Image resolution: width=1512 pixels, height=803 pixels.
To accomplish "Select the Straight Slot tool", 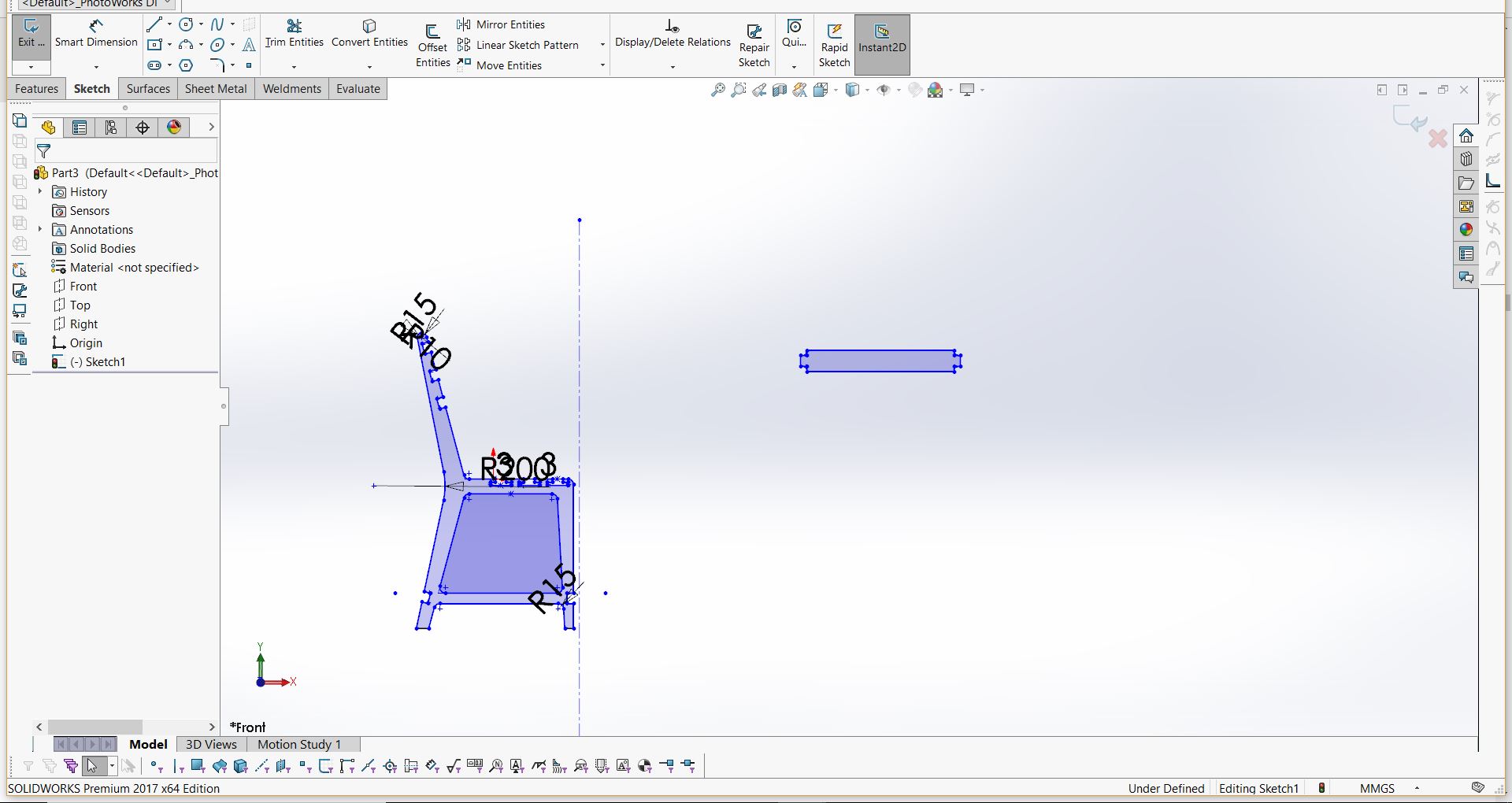I will click(x=154, y=65).
